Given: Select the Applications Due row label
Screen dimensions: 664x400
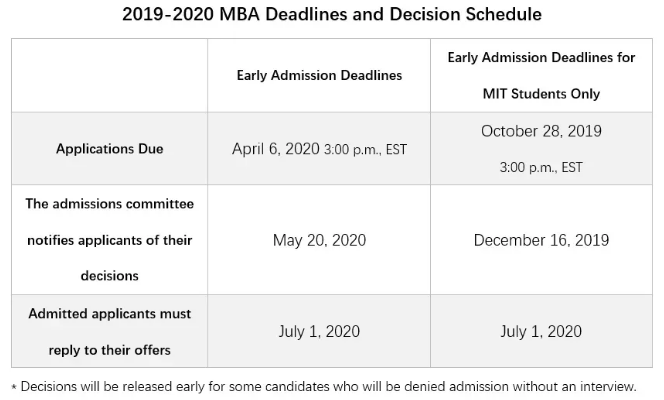Looking at the screenshot, I should pyautogui.click(x=110, y=149).
